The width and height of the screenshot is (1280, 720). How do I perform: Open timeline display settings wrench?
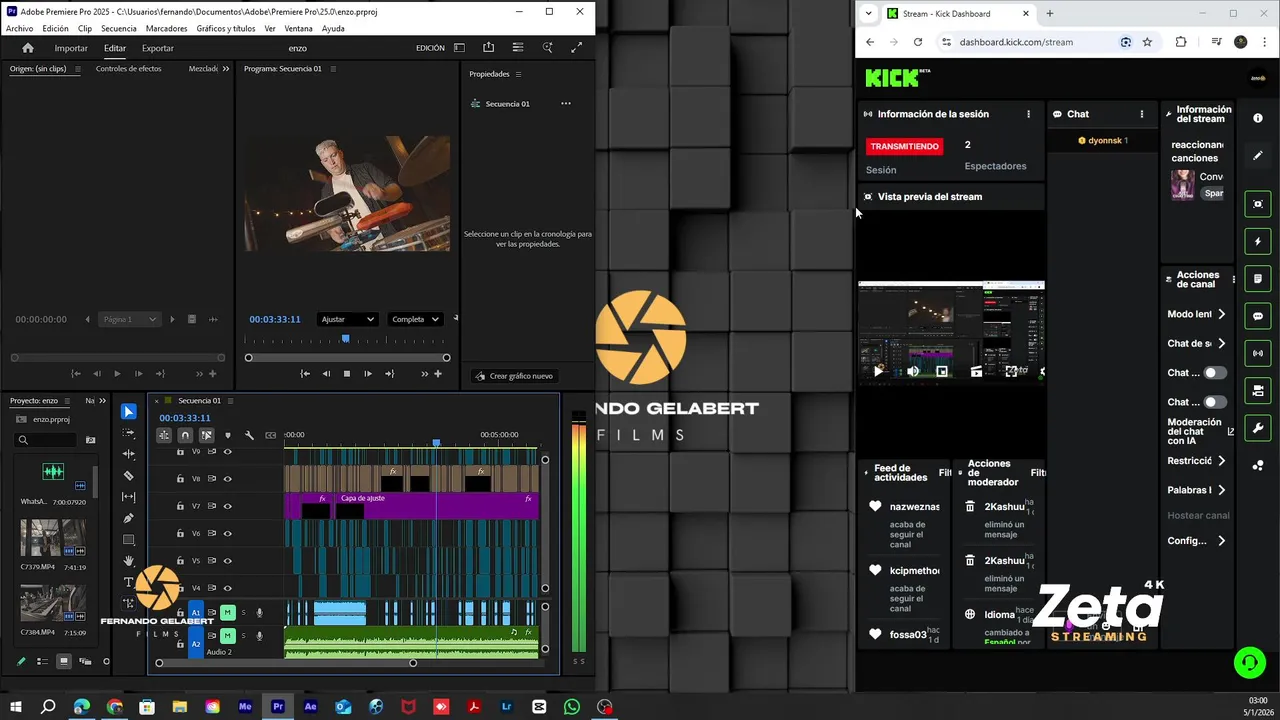249,435
